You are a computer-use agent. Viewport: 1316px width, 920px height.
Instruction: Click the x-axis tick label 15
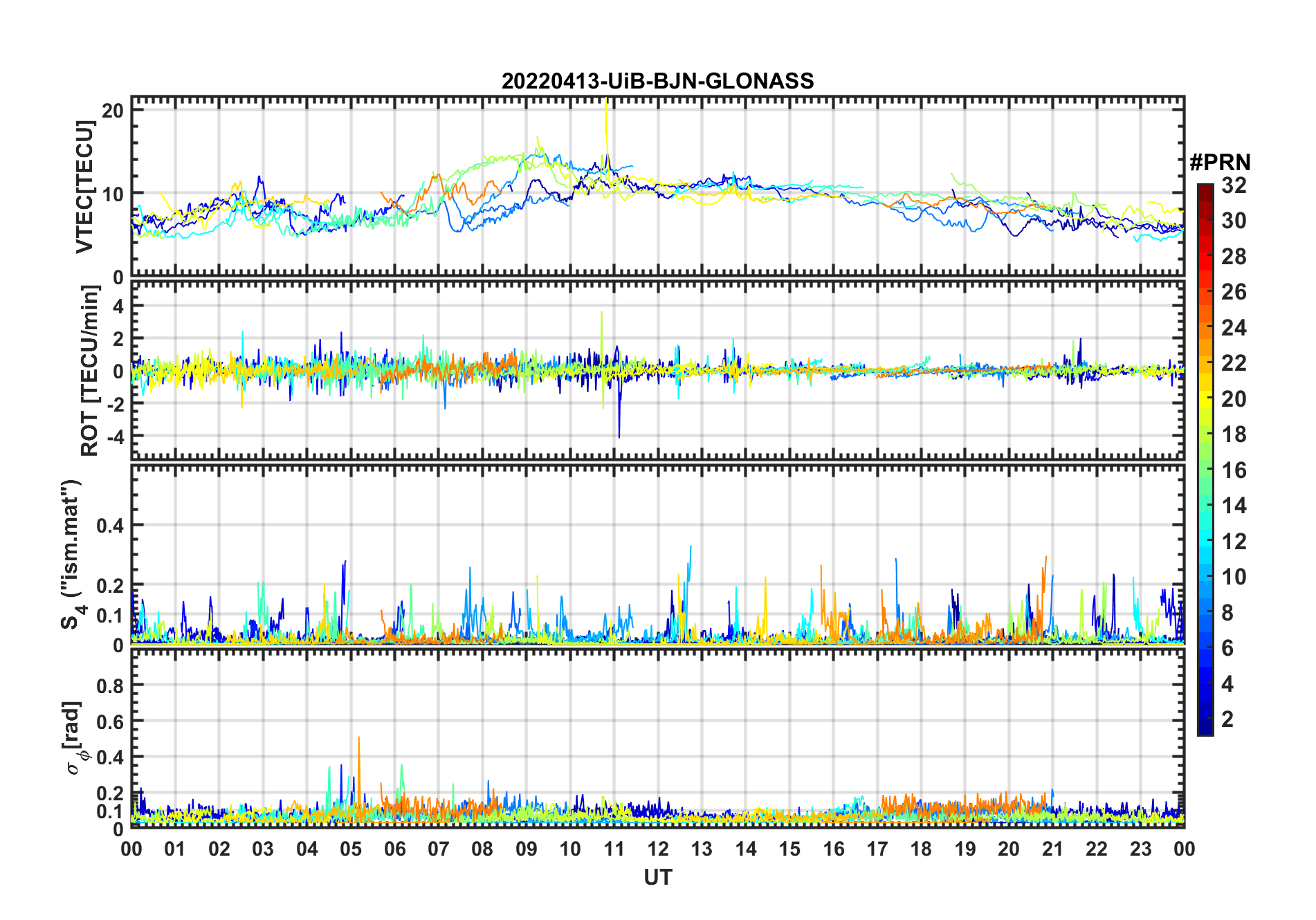pos(789,849)
